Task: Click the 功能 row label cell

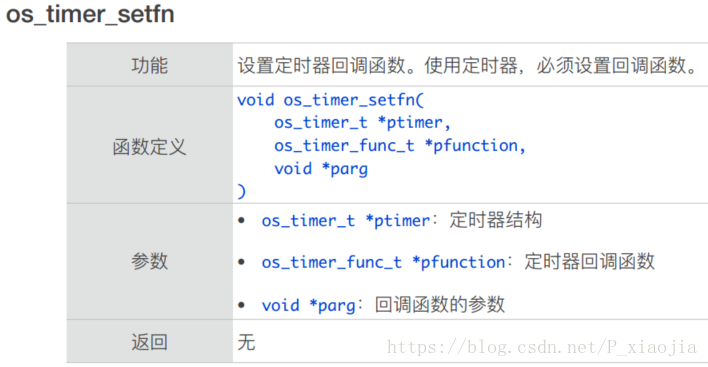Action: (150, 65)
